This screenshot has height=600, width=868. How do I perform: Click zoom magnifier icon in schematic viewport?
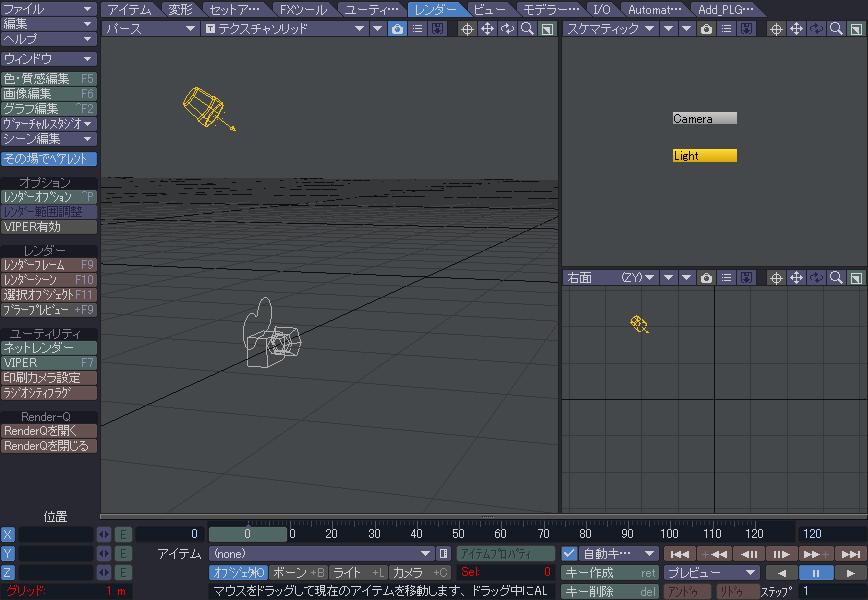pos(836,29)
